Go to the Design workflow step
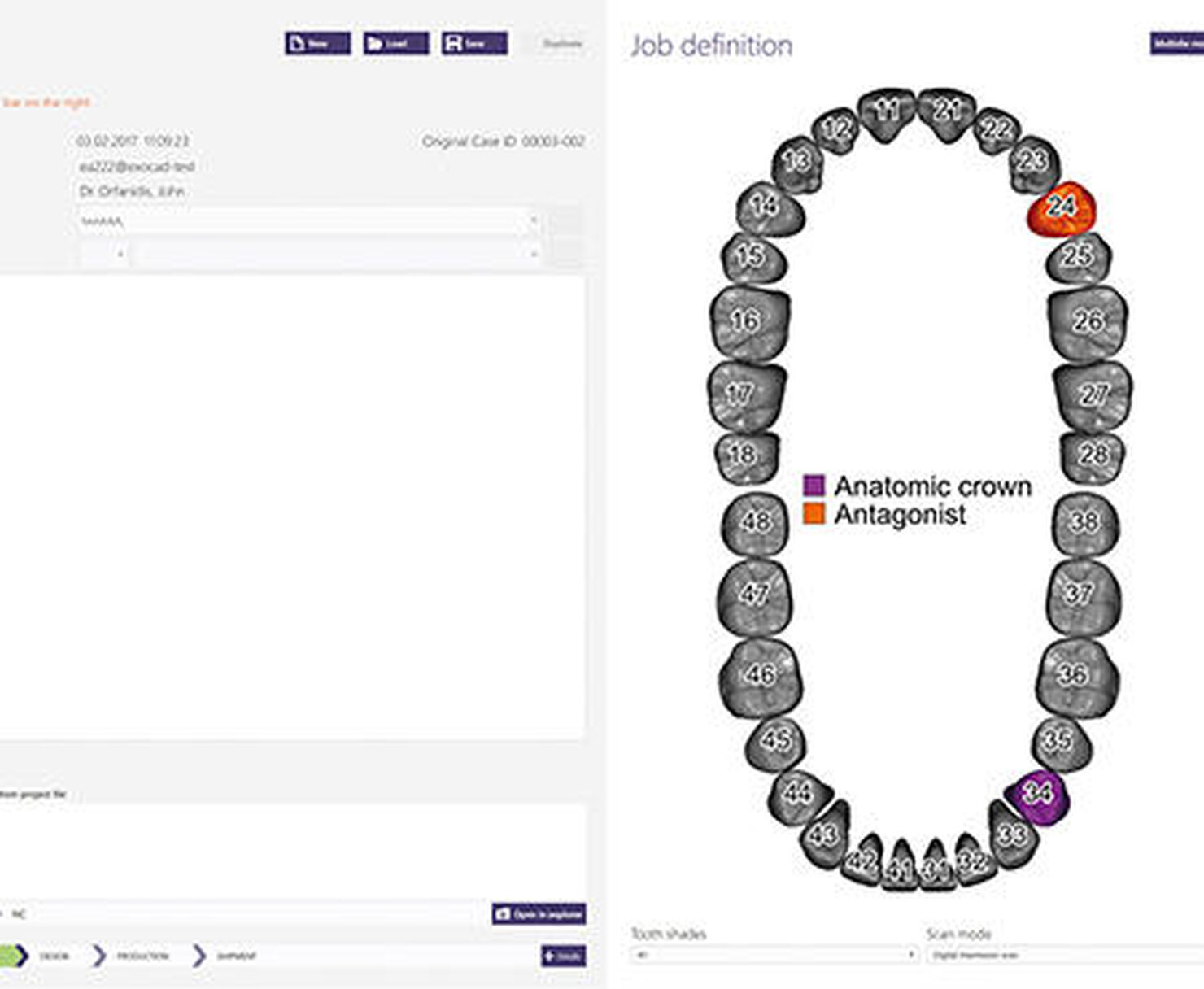 tap(54, 956)
